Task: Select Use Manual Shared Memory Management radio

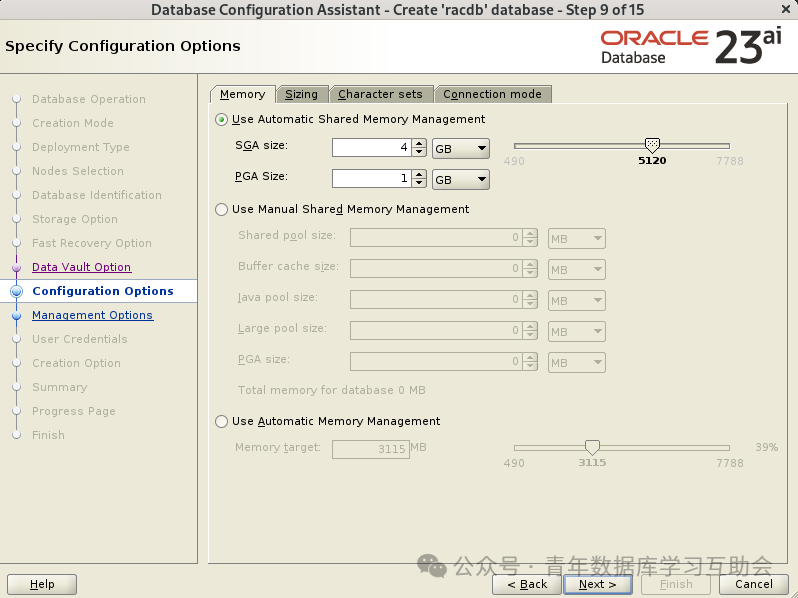Action: [221, 210]
